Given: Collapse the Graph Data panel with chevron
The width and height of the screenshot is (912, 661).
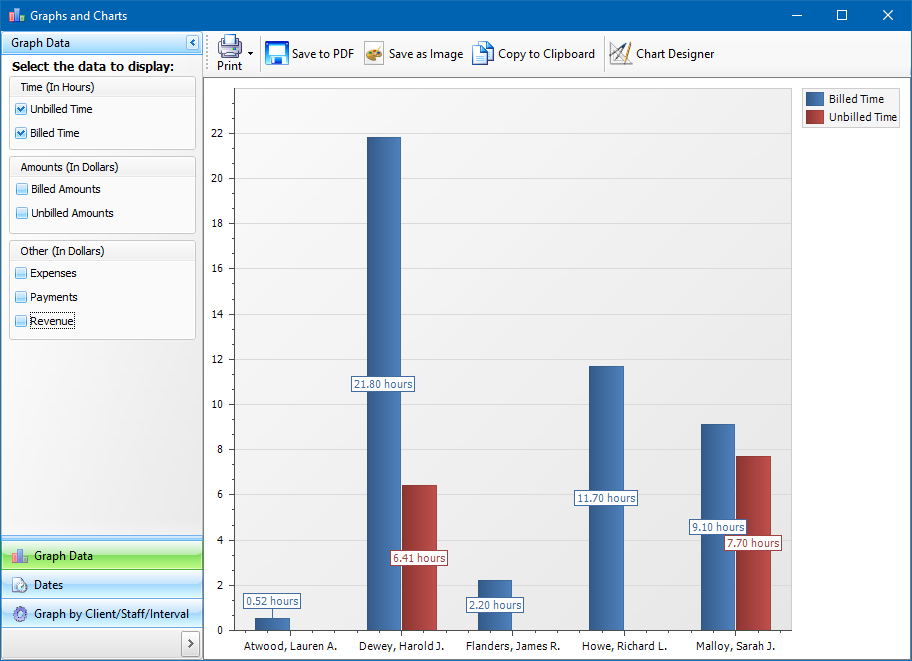Looking at the screenshot, I should (193, 42).
